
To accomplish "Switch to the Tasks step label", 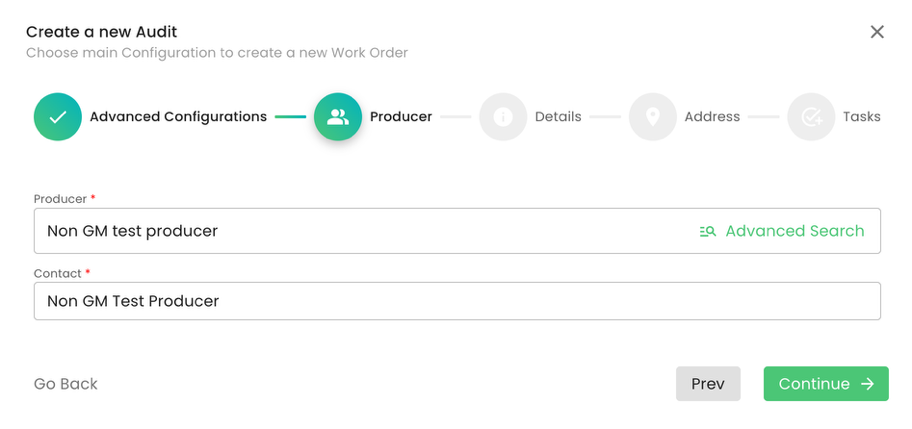I will point(861,117).
